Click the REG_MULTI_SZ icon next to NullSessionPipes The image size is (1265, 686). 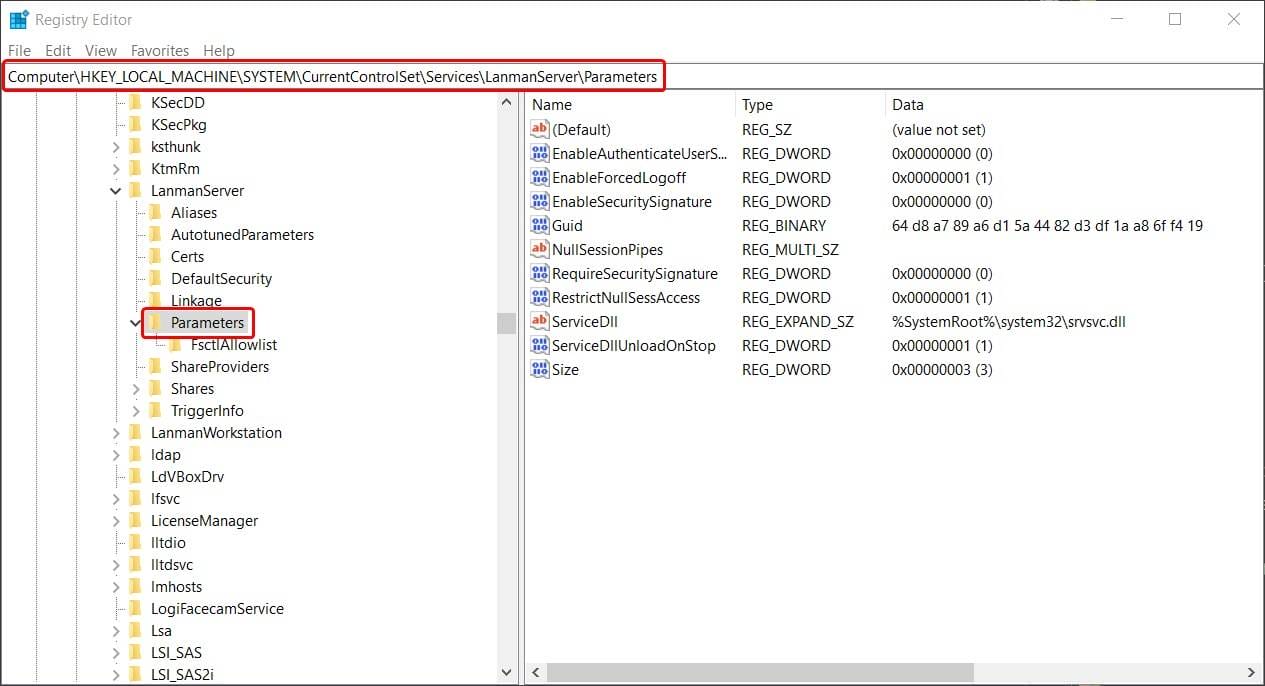pos(539,249)
